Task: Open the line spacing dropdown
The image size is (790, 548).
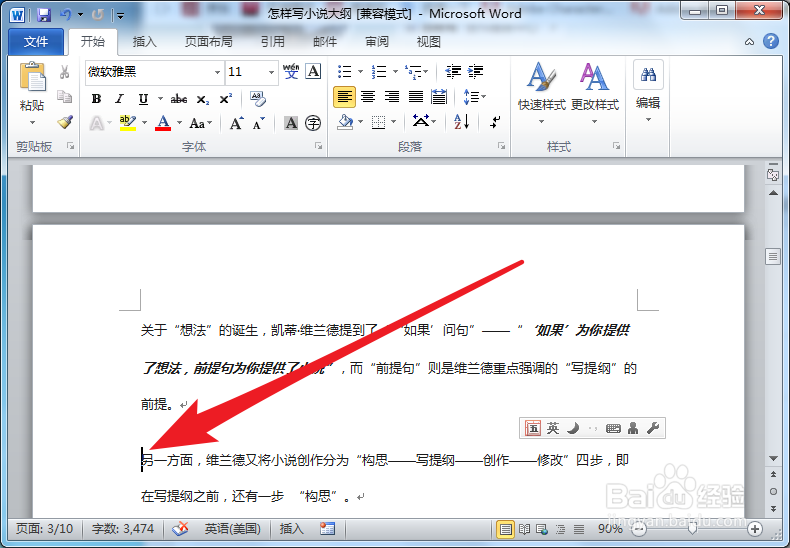Action: (475, 96)
